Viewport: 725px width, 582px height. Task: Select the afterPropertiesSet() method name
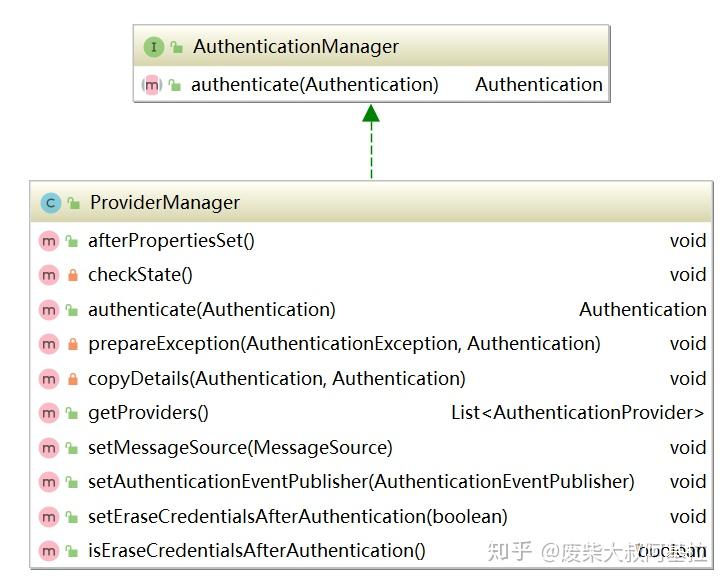172,241
